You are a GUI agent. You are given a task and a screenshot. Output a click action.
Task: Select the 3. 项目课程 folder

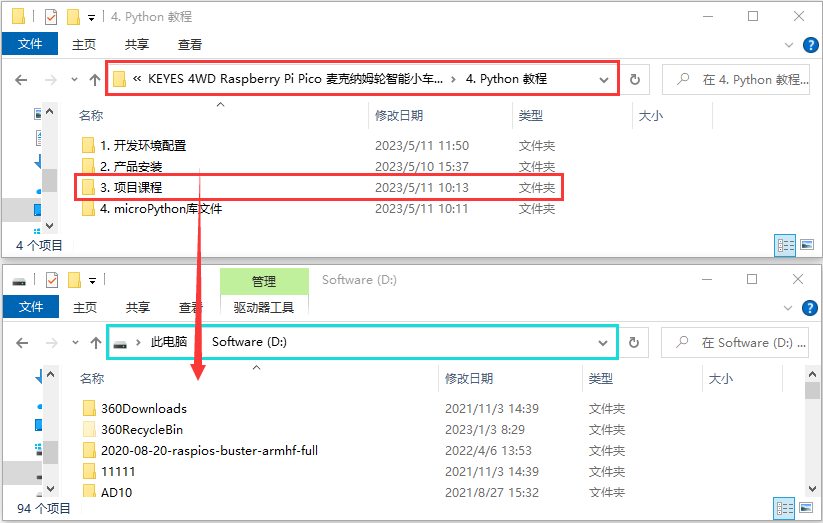click(x=319, y=187)
